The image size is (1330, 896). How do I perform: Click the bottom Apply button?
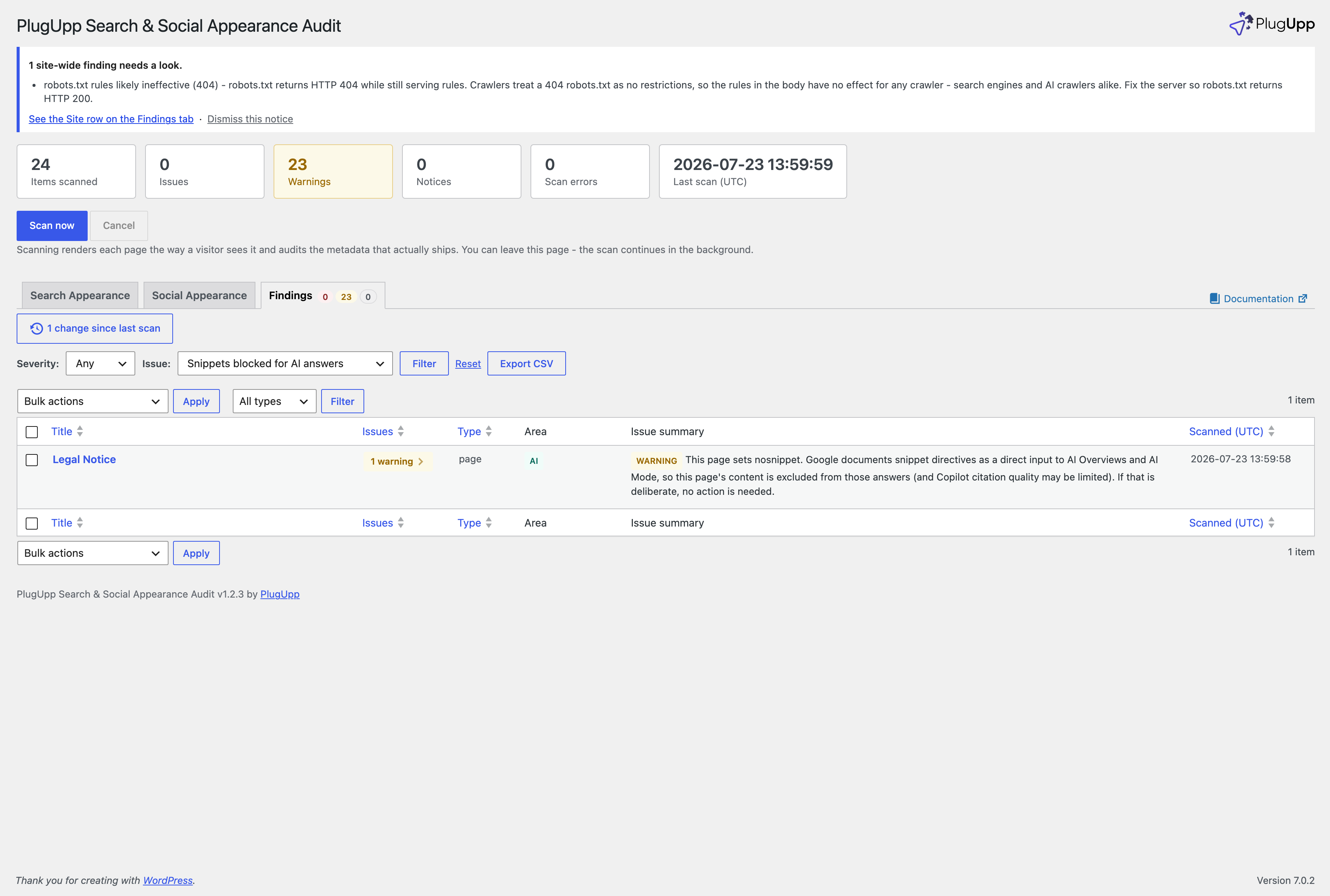click(196, 553)
